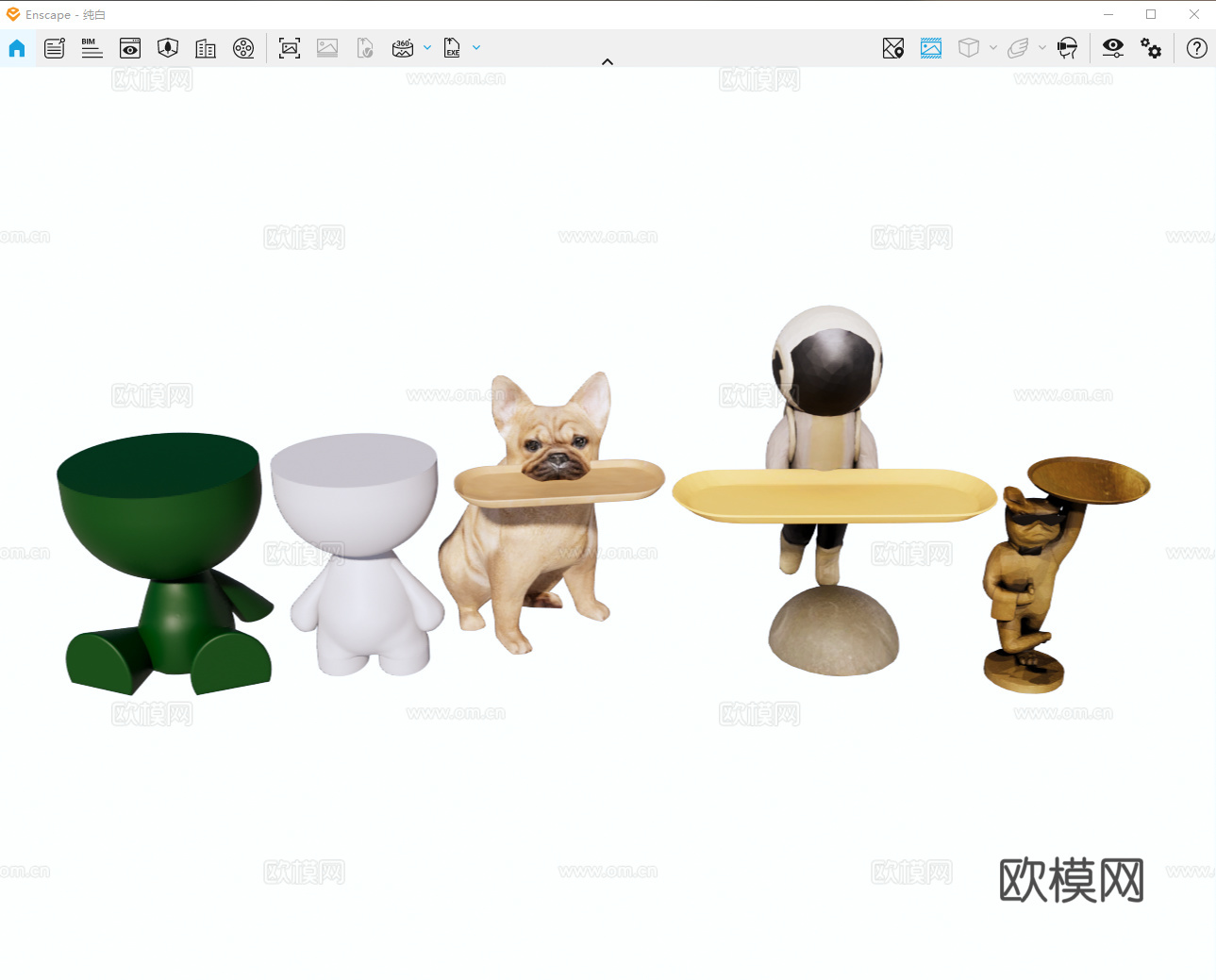Toggle the mini map icon
The width and height of the screenshot is (1216, 980).
[893, 48]
